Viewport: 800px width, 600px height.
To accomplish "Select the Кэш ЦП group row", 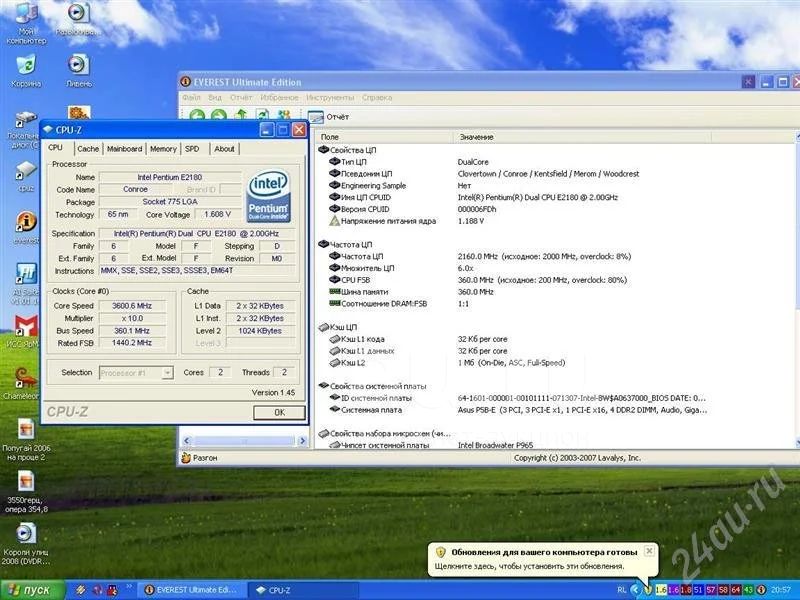I will click(x=337, y=327).
